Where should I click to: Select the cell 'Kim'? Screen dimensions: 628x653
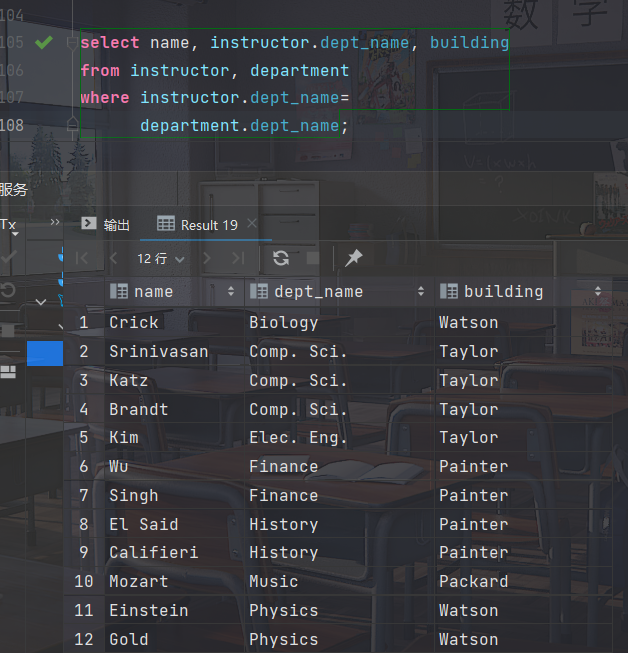pyautogui.click(x=174, y=438)
